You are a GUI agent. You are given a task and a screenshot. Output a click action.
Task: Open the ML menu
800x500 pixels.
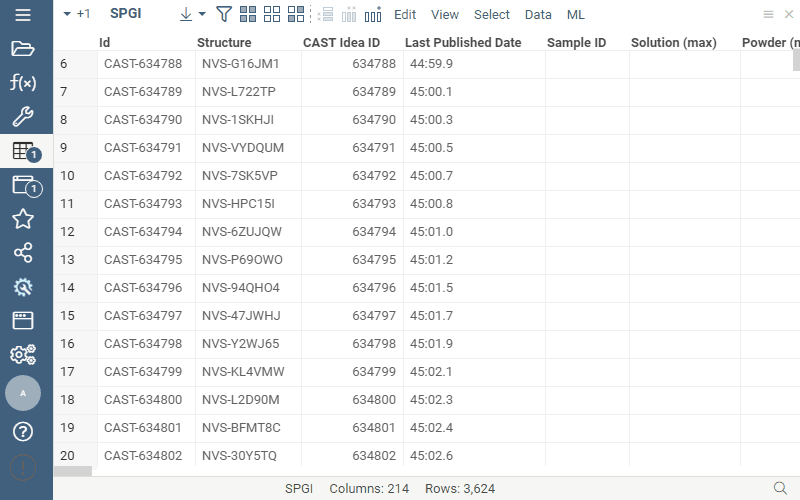[x=576, y=15]
